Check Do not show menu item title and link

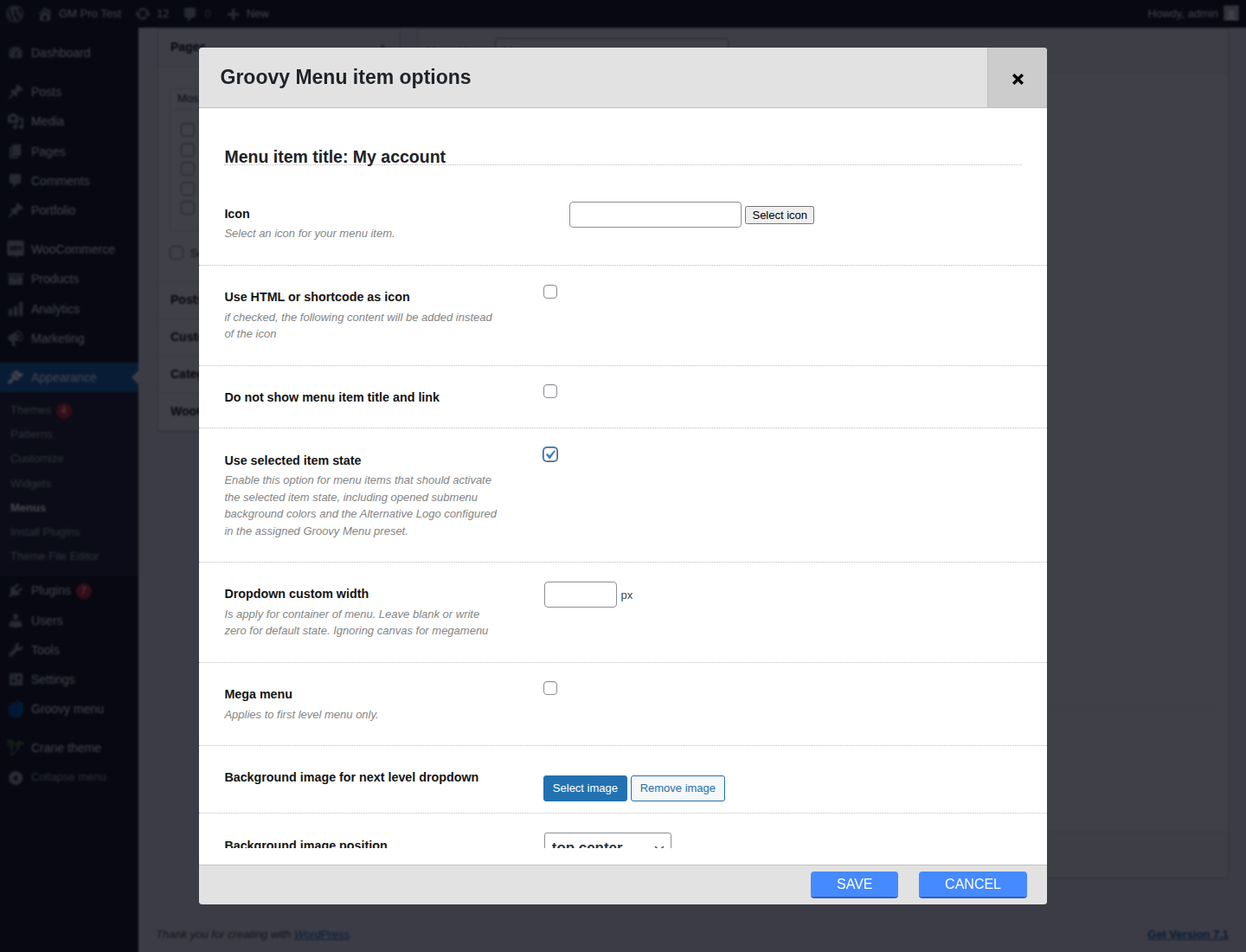coord(550,391)
